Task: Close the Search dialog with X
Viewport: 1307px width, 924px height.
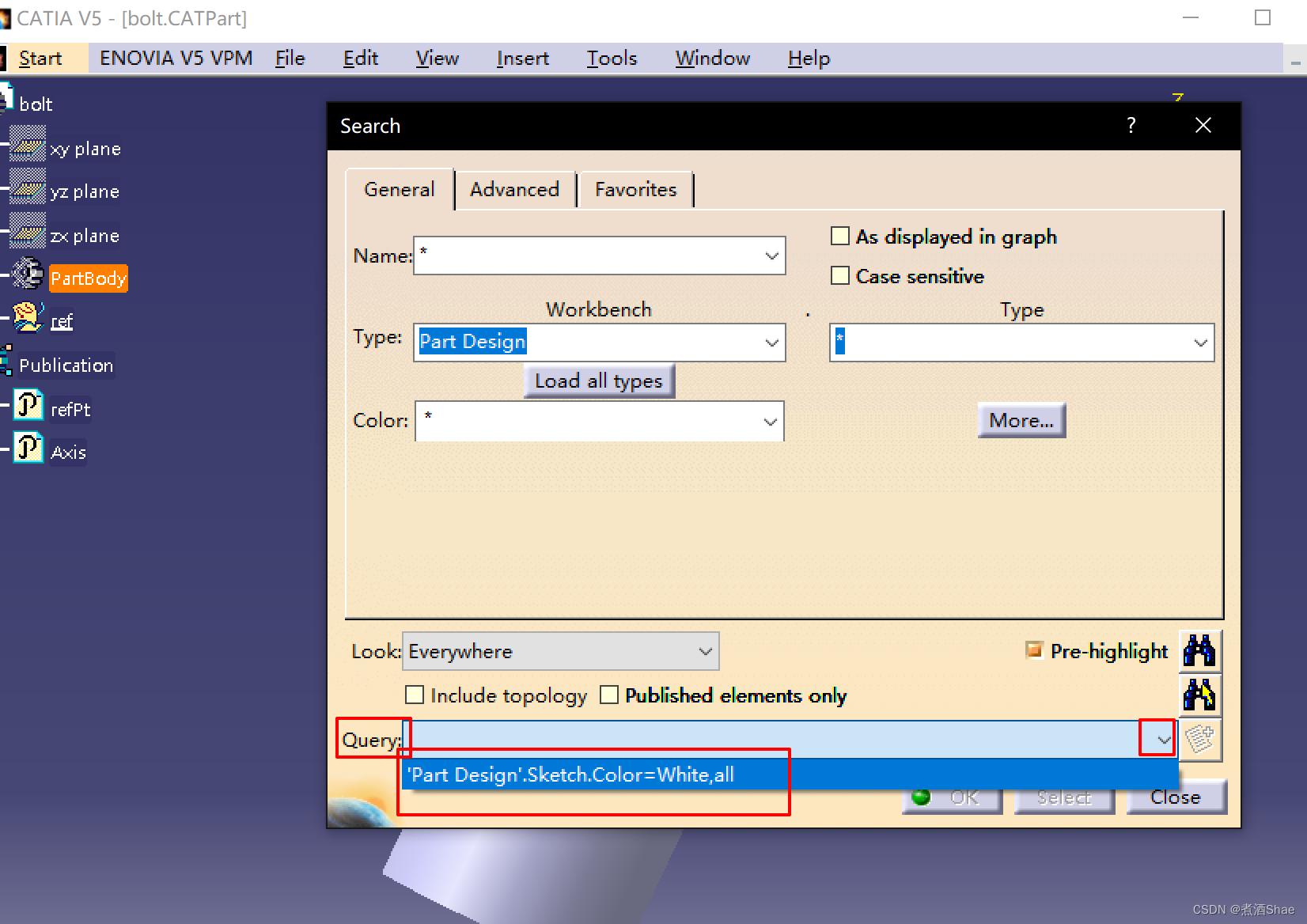Action: [x=1203, y=125]
